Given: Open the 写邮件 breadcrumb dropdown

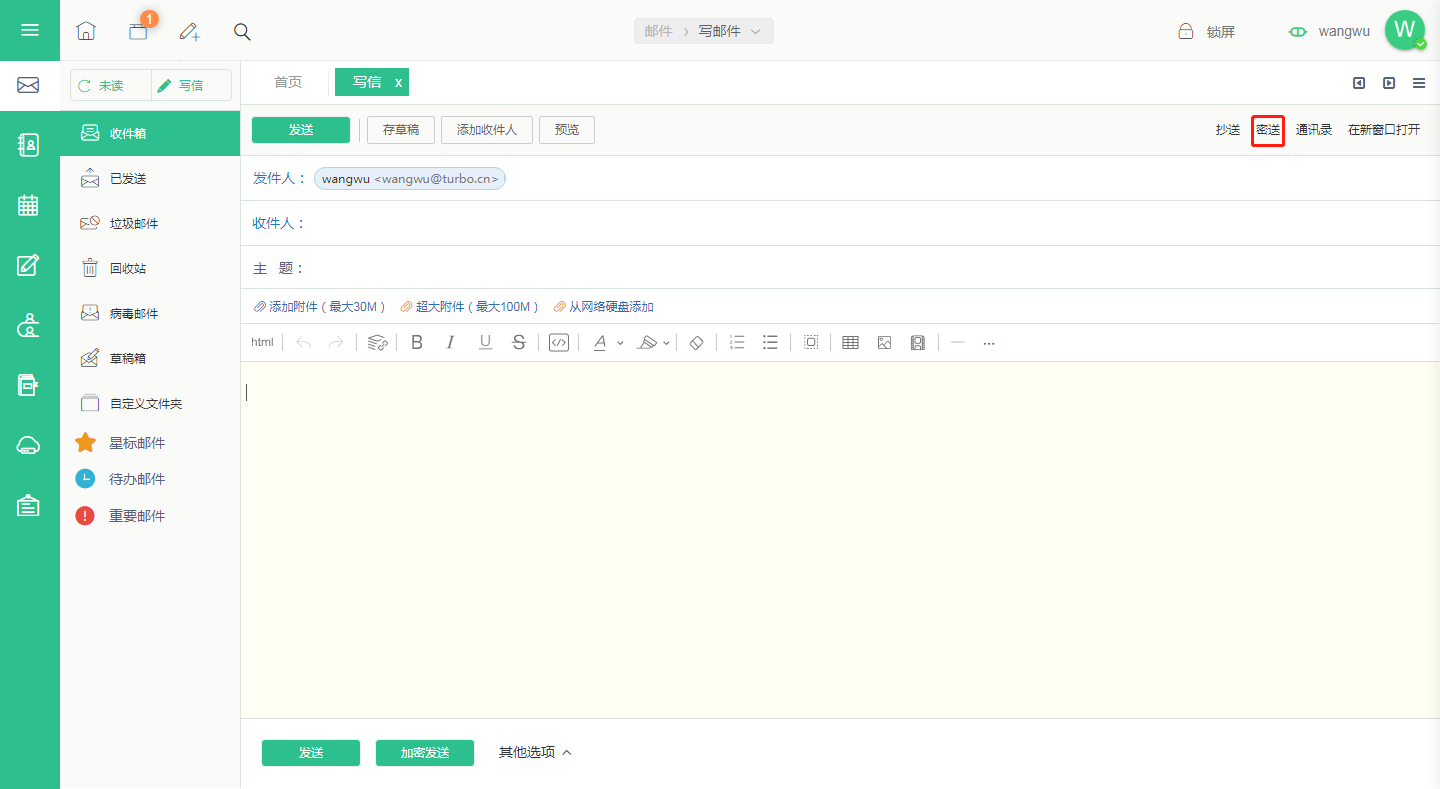Looking at the screenshot, I should (728, 31).
